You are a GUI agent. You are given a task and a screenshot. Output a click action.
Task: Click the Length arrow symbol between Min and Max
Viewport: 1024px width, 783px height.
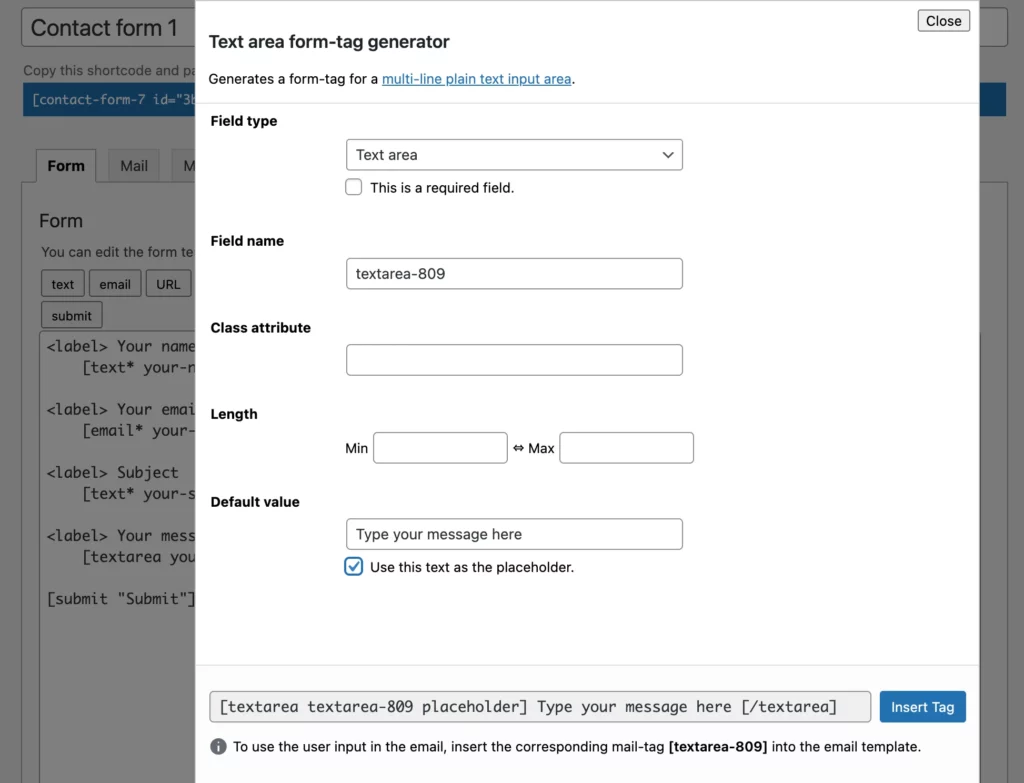518,448
